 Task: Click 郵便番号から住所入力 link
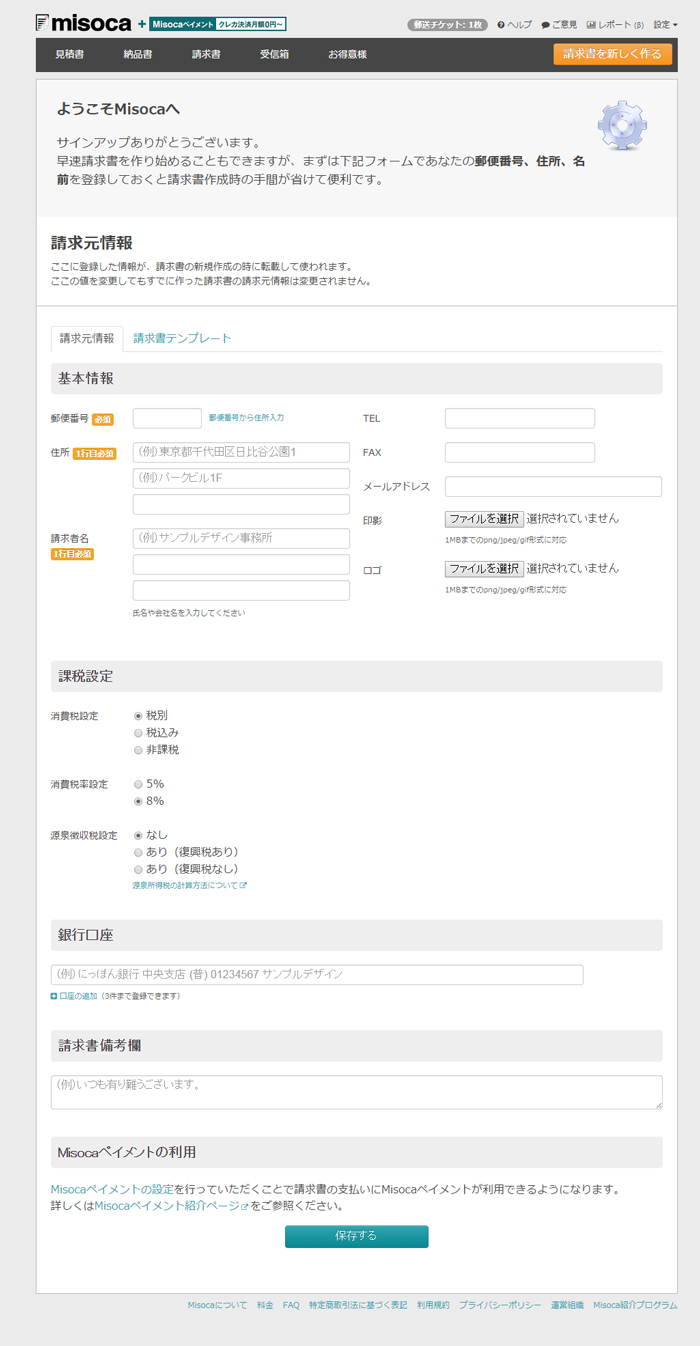tap(246, 417)
